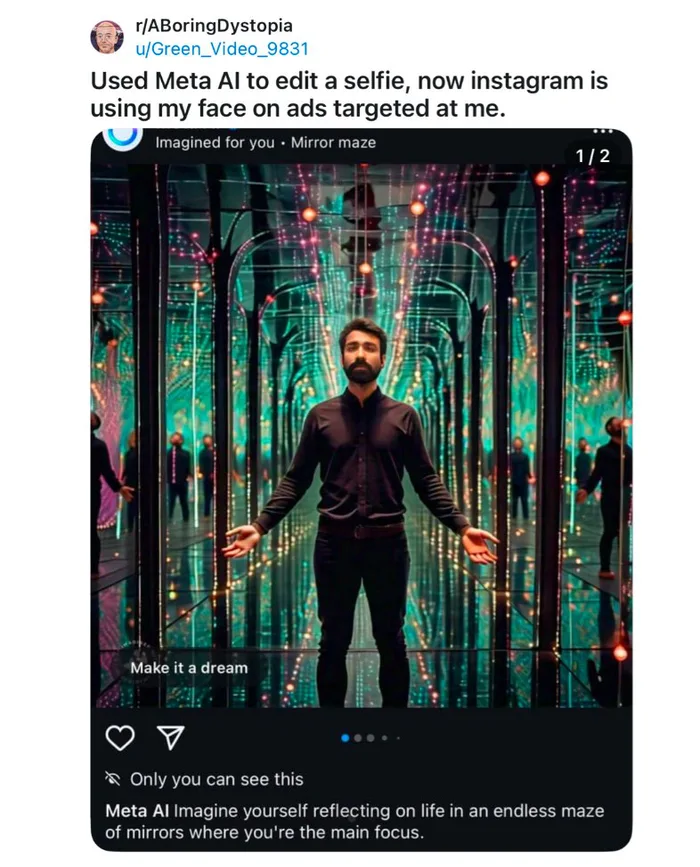The height and width of the screenshot is (867, 700).
Task: Open the u/Green_Video_9831 profile link
Action: point(222,49)
